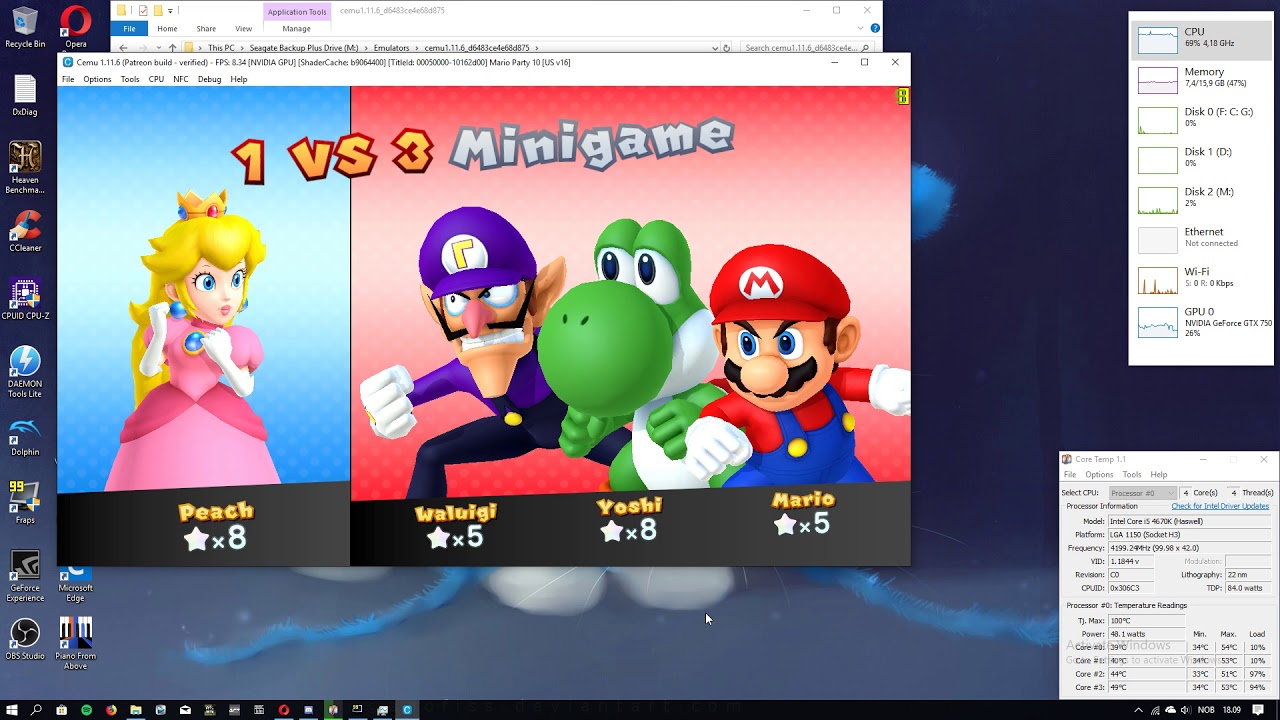Click Seagate Backup Plus Drive breadcrumb
Image resolution: width=1280 pixels, height=720 pixels.
(x=304, y=47)
